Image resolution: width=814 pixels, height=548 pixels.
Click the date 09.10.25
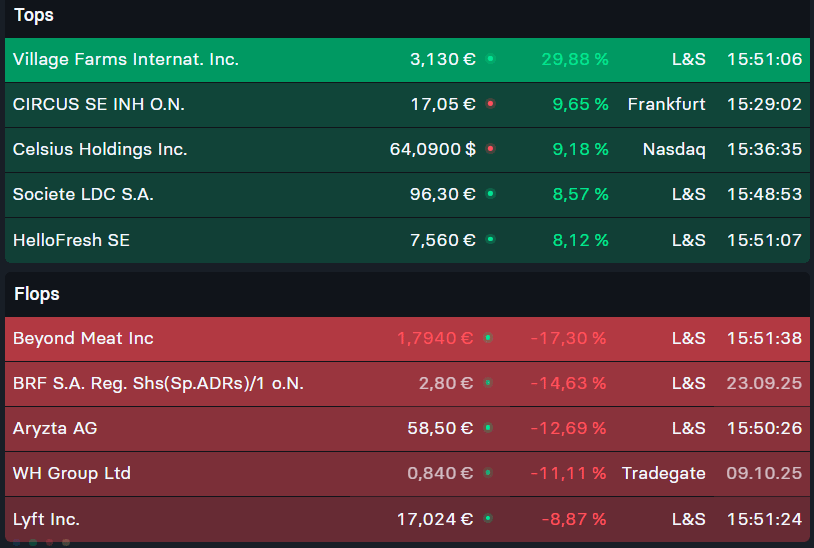click(764, 473)
